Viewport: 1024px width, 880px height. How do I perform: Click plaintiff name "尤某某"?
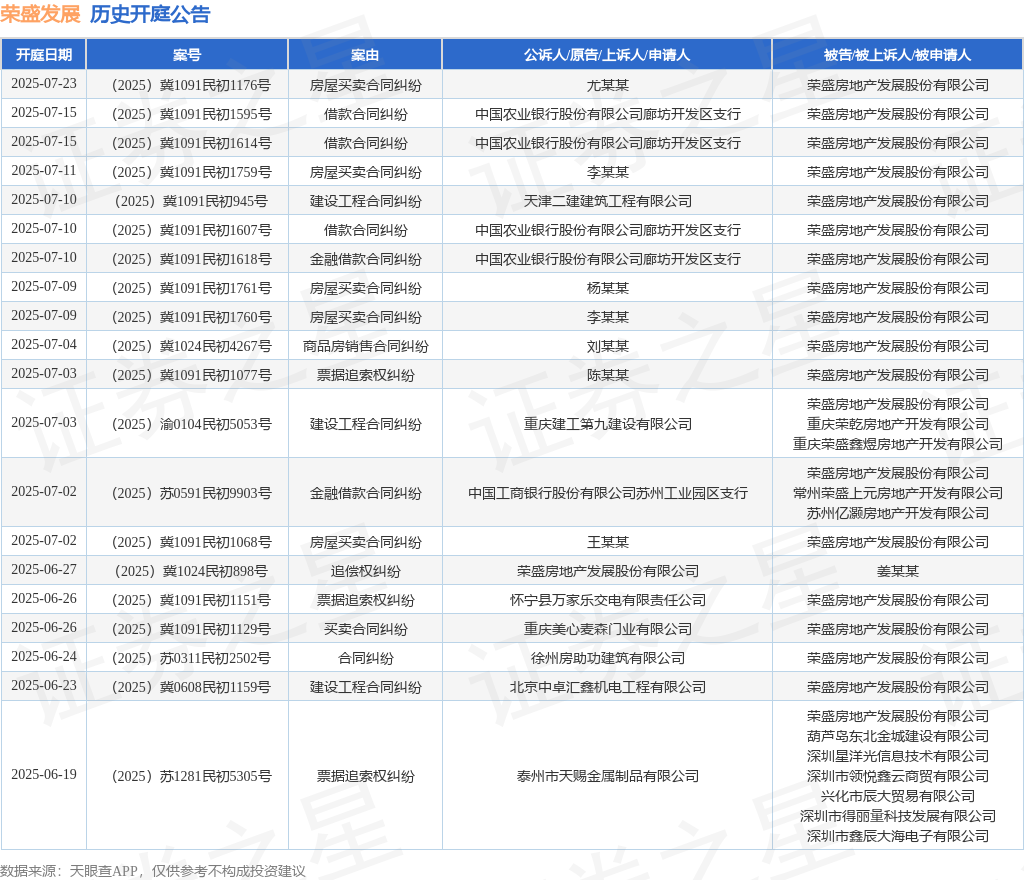(607, 86)
